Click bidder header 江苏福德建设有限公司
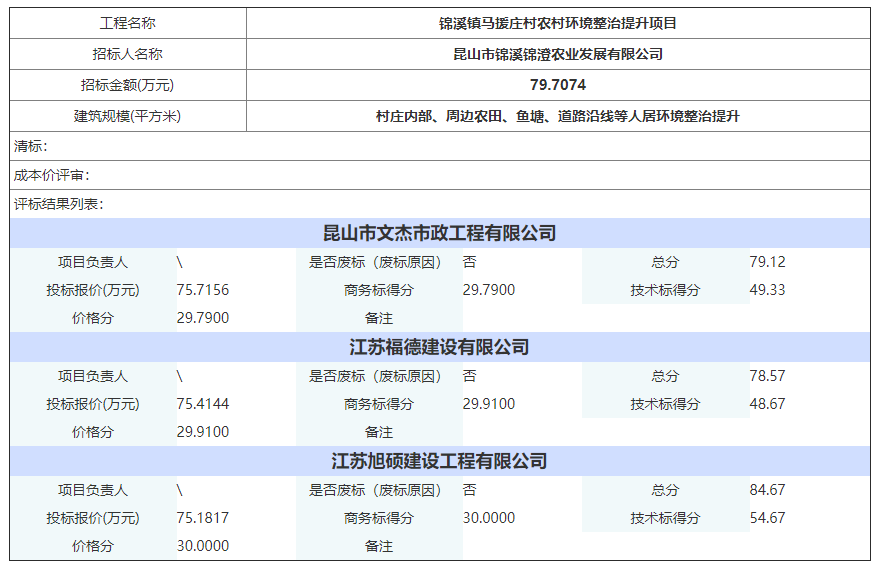 coord(439,347)
